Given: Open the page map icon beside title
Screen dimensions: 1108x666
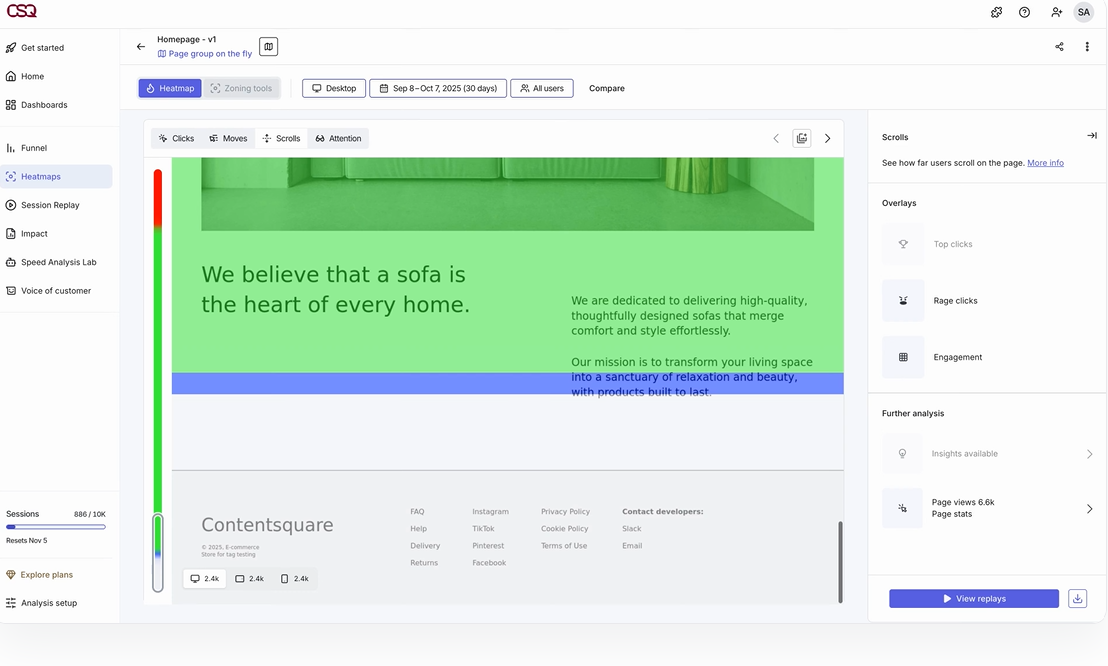Looking at the screenshot, I should click(268, 47).
